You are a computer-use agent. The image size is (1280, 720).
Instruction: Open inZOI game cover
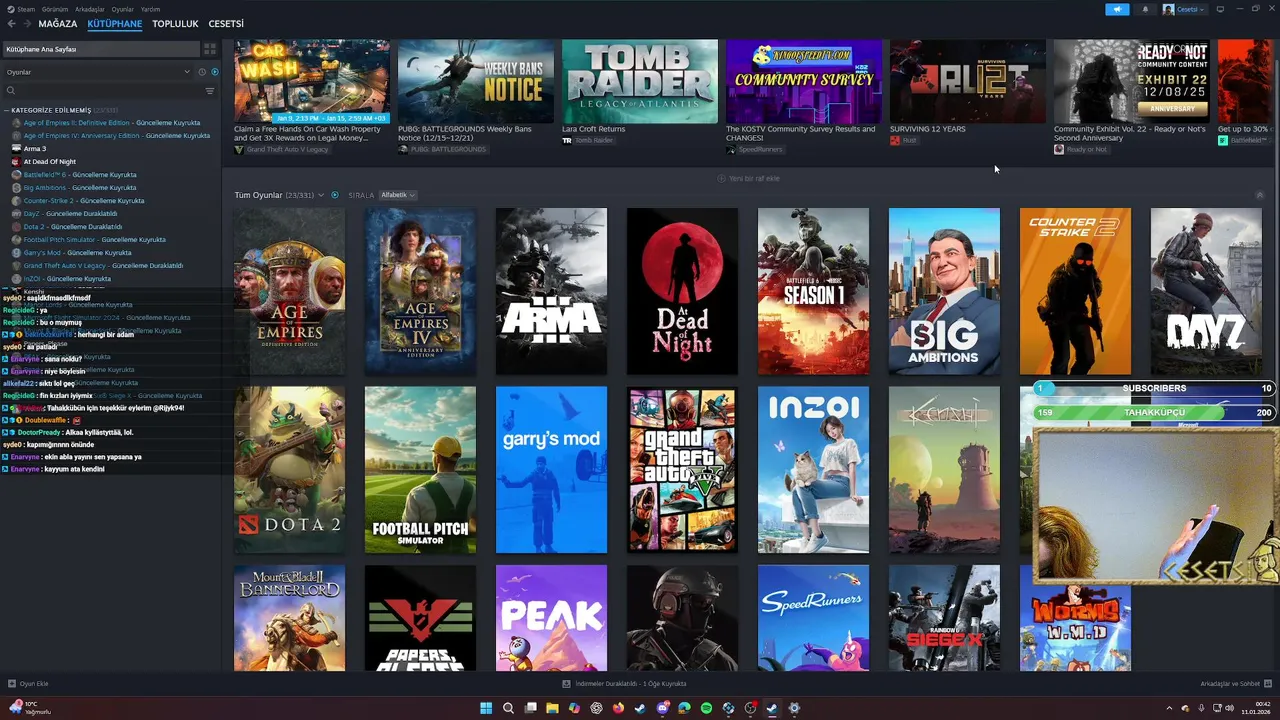point(813,470)
